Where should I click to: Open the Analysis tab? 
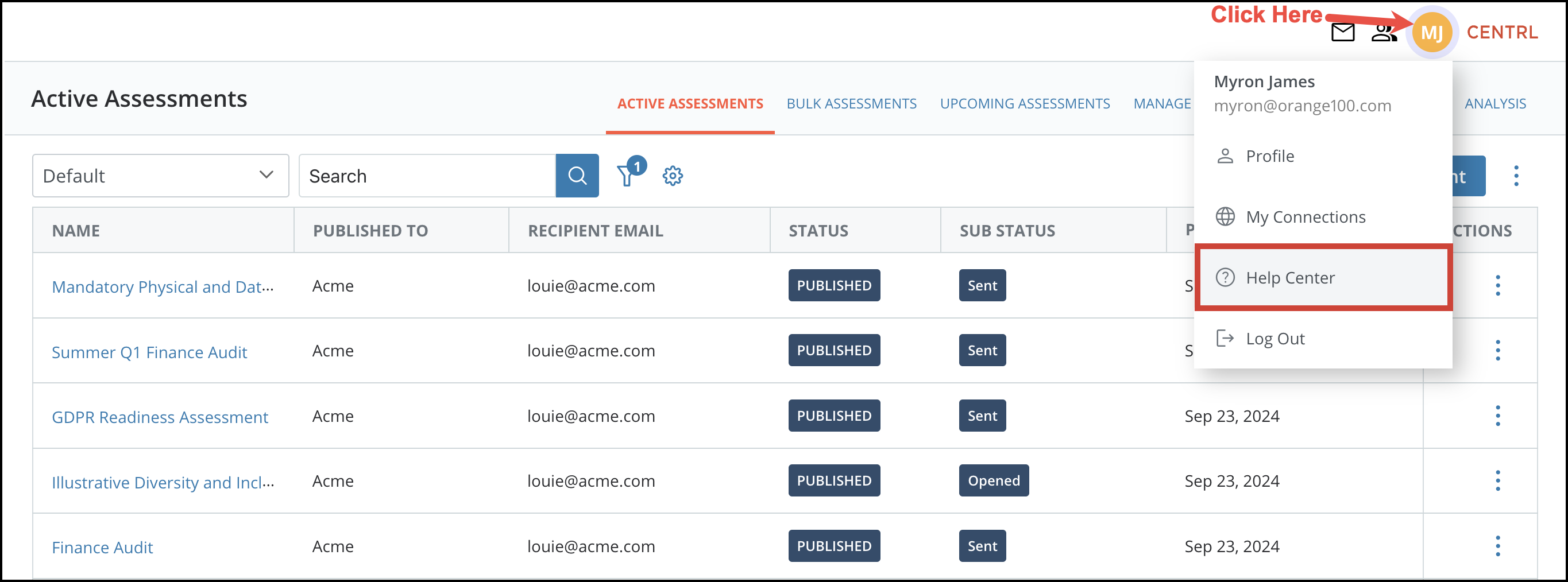(1494, 104)
